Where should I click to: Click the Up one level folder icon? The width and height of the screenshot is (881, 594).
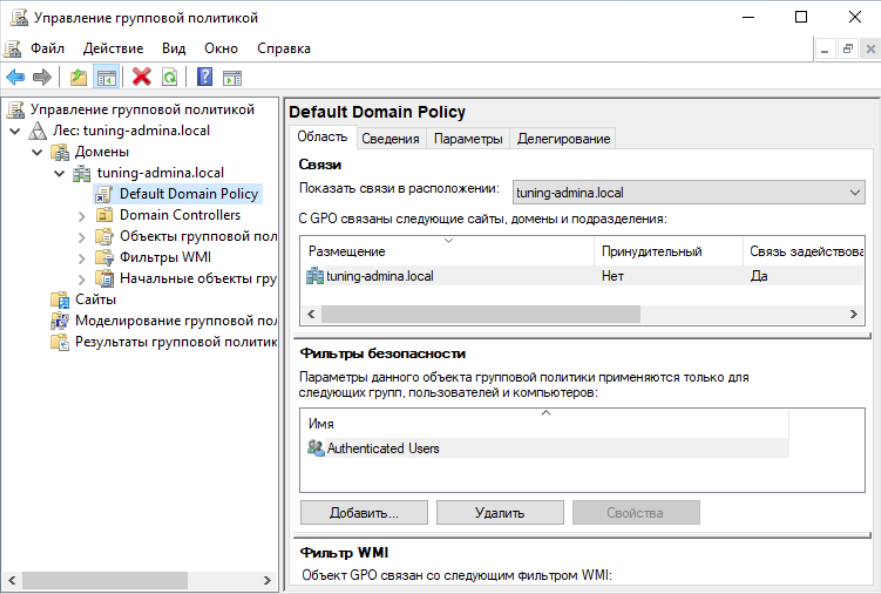click(79, 77)
